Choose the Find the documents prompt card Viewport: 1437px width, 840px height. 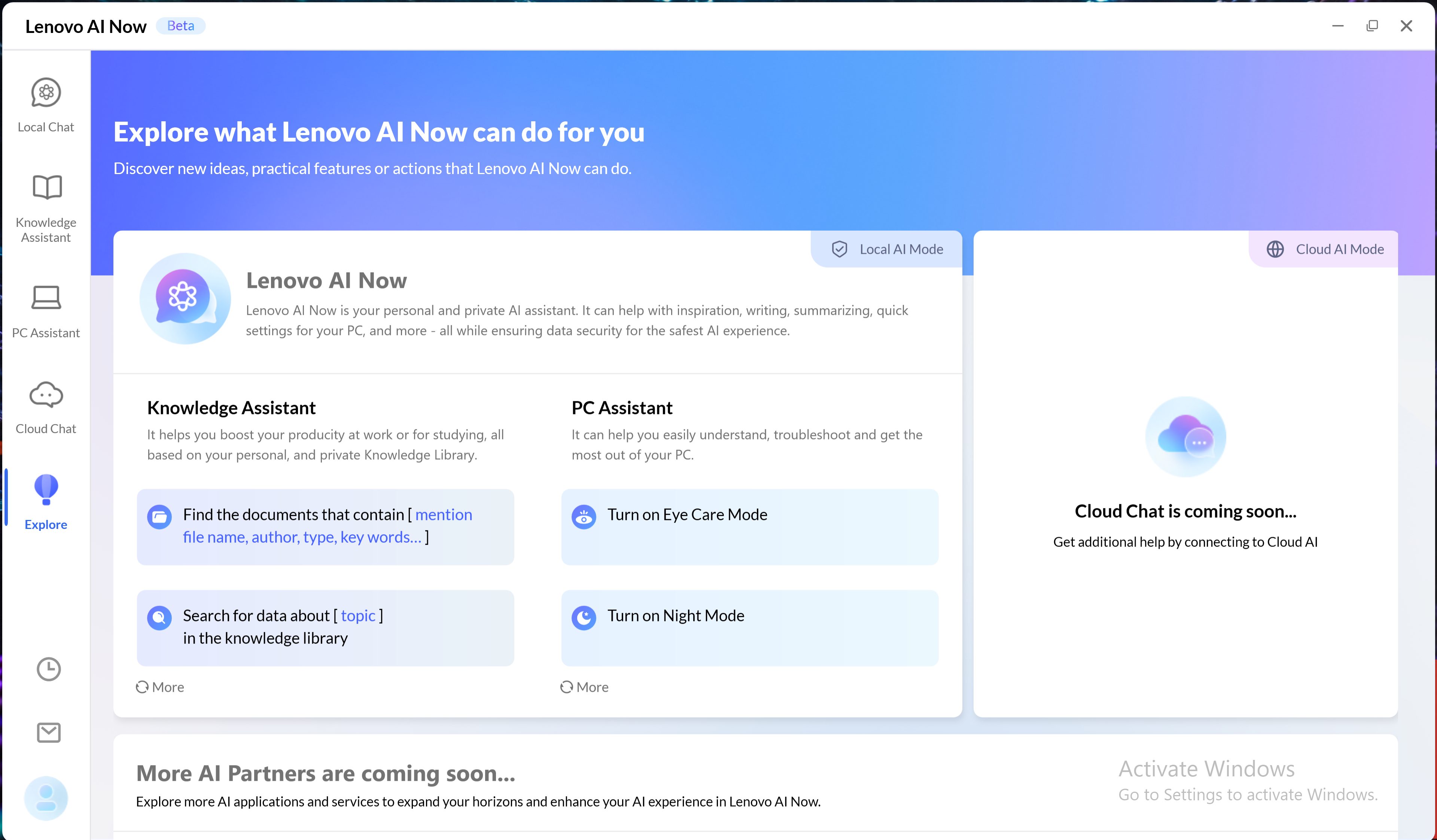coord(325,526)
